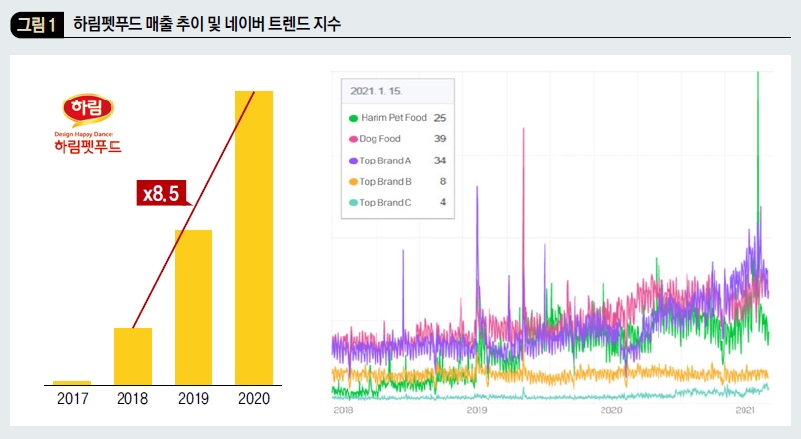This screenshot has width=801, height=439.
Task: Click the Harim Pet Food value 25
Action: pos(440,118)
